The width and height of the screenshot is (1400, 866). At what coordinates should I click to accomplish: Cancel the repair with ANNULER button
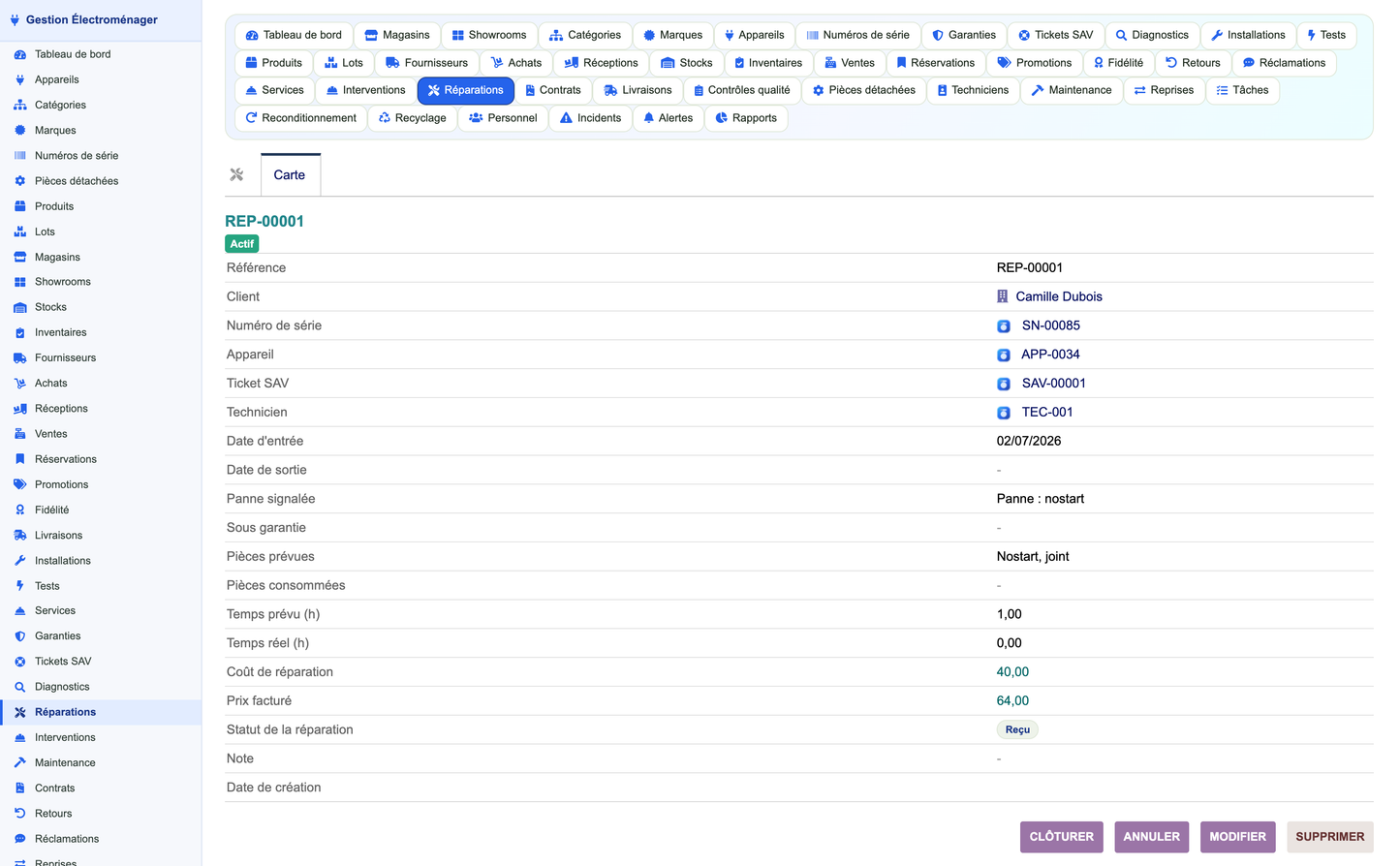[1151, 837]
